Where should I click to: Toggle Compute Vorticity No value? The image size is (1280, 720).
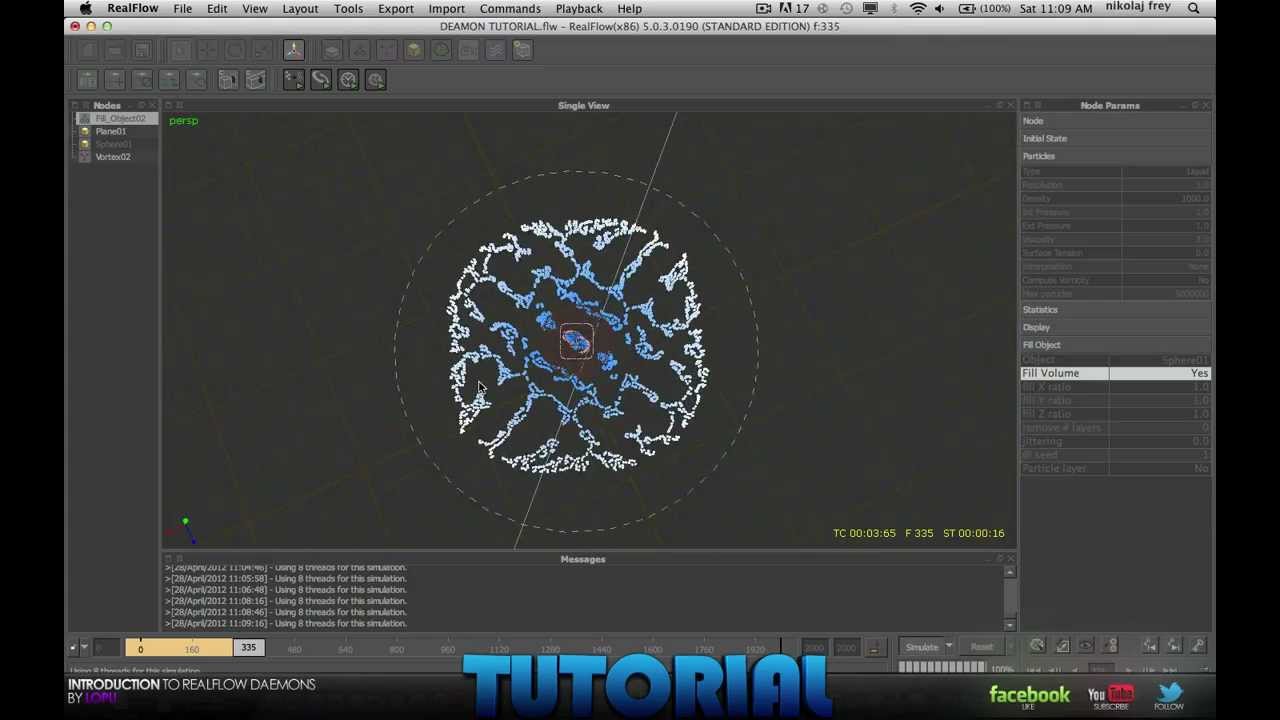coord(1166,280)
